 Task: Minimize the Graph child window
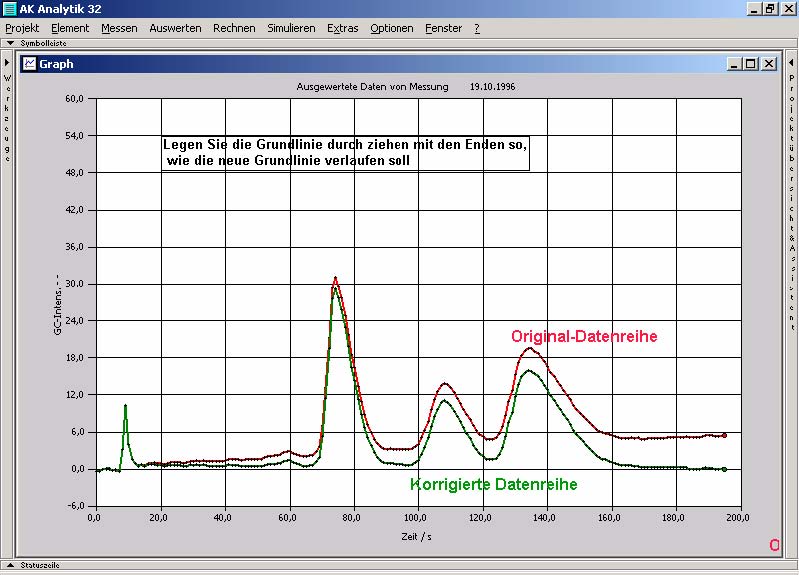click(734, 63)
